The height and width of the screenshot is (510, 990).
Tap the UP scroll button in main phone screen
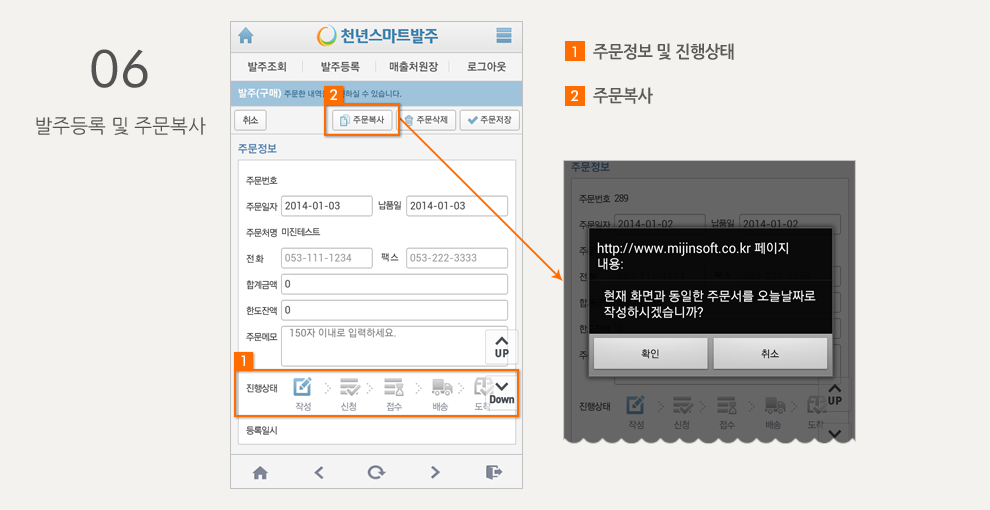click(502, 347)
